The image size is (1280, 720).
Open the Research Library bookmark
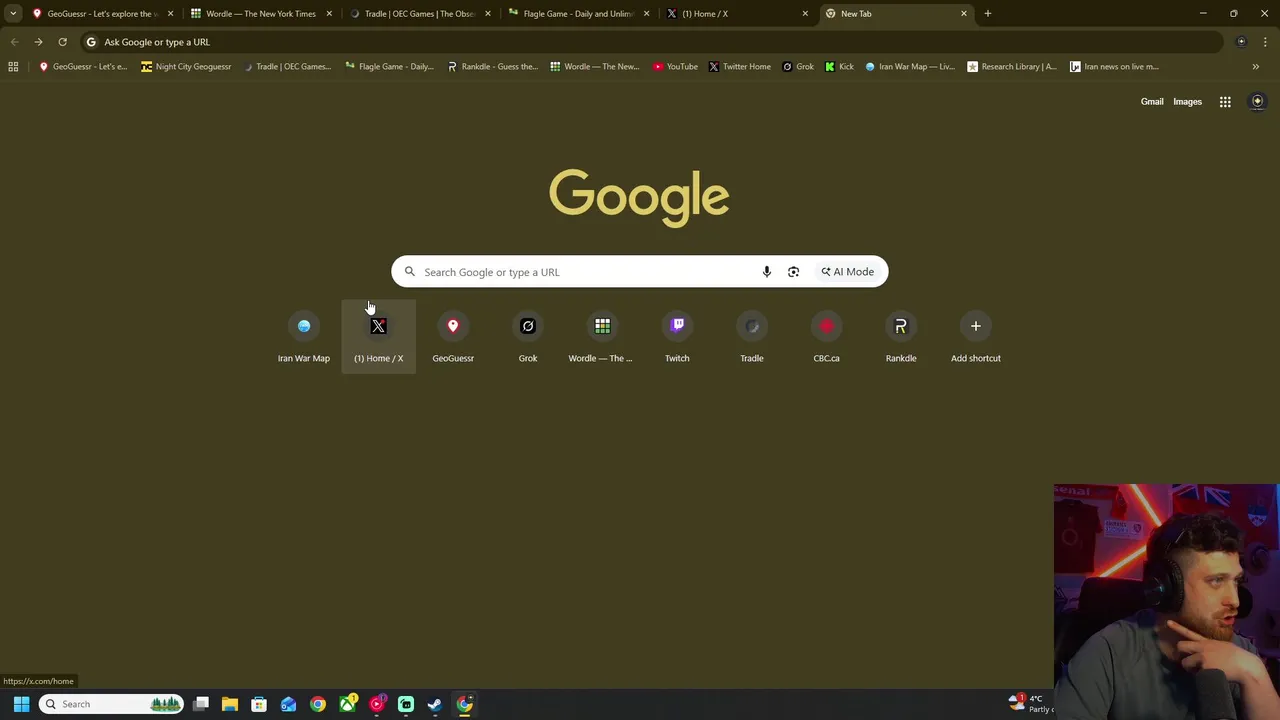pyautogui.click(x=1012, y=66)
